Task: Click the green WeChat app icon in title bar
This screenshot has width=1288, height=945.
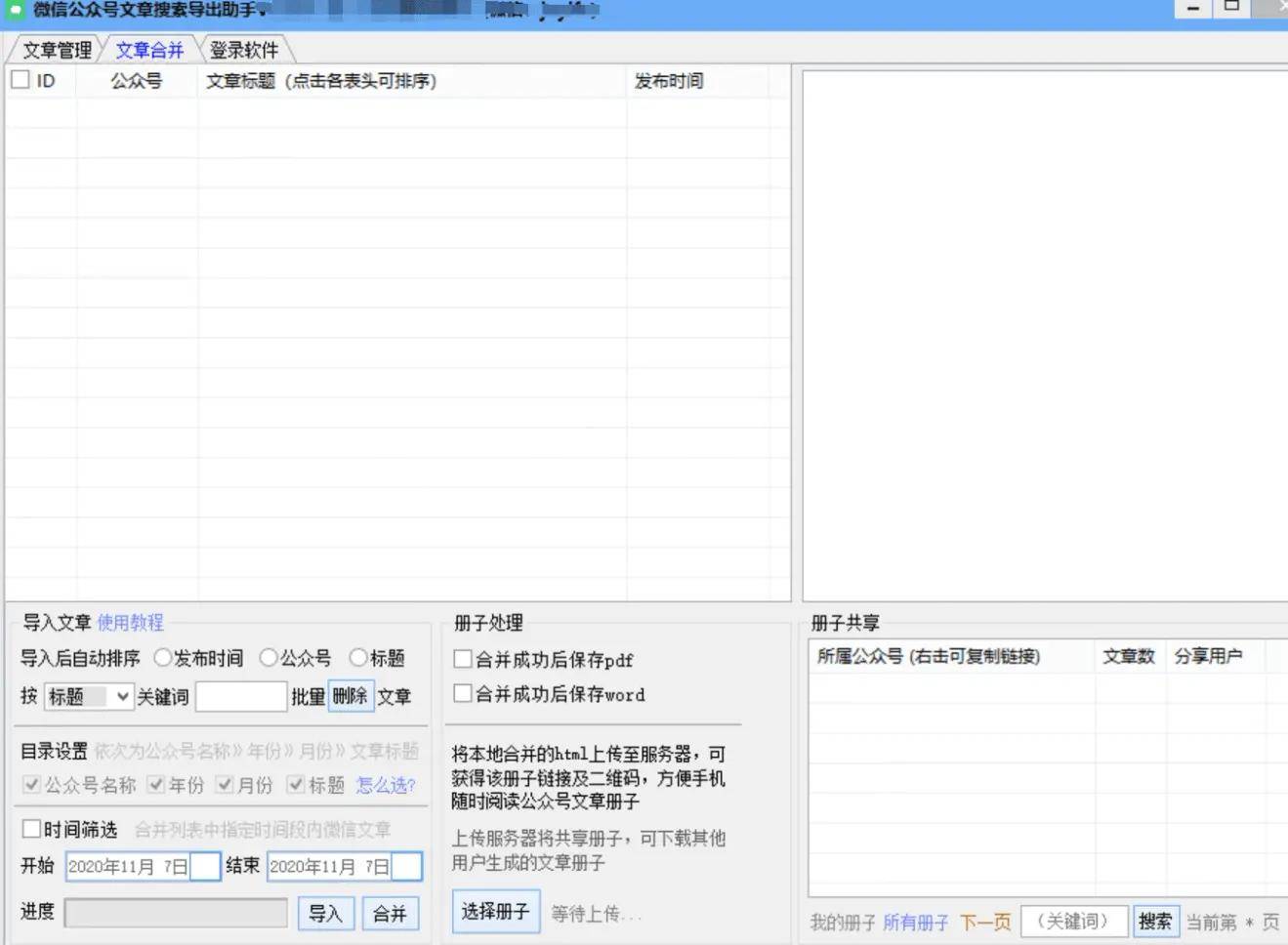Action: coord(15,10)
